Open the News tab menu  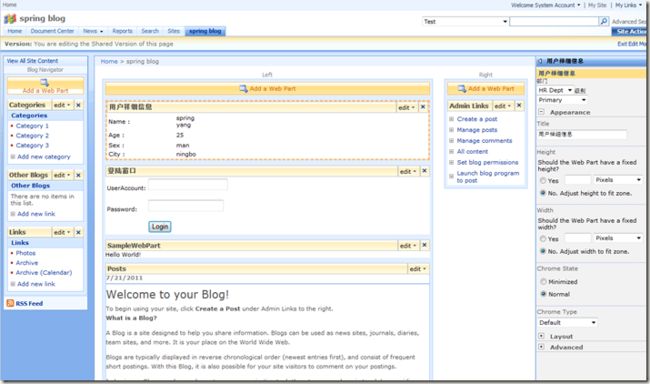click(x=92, y=31)
